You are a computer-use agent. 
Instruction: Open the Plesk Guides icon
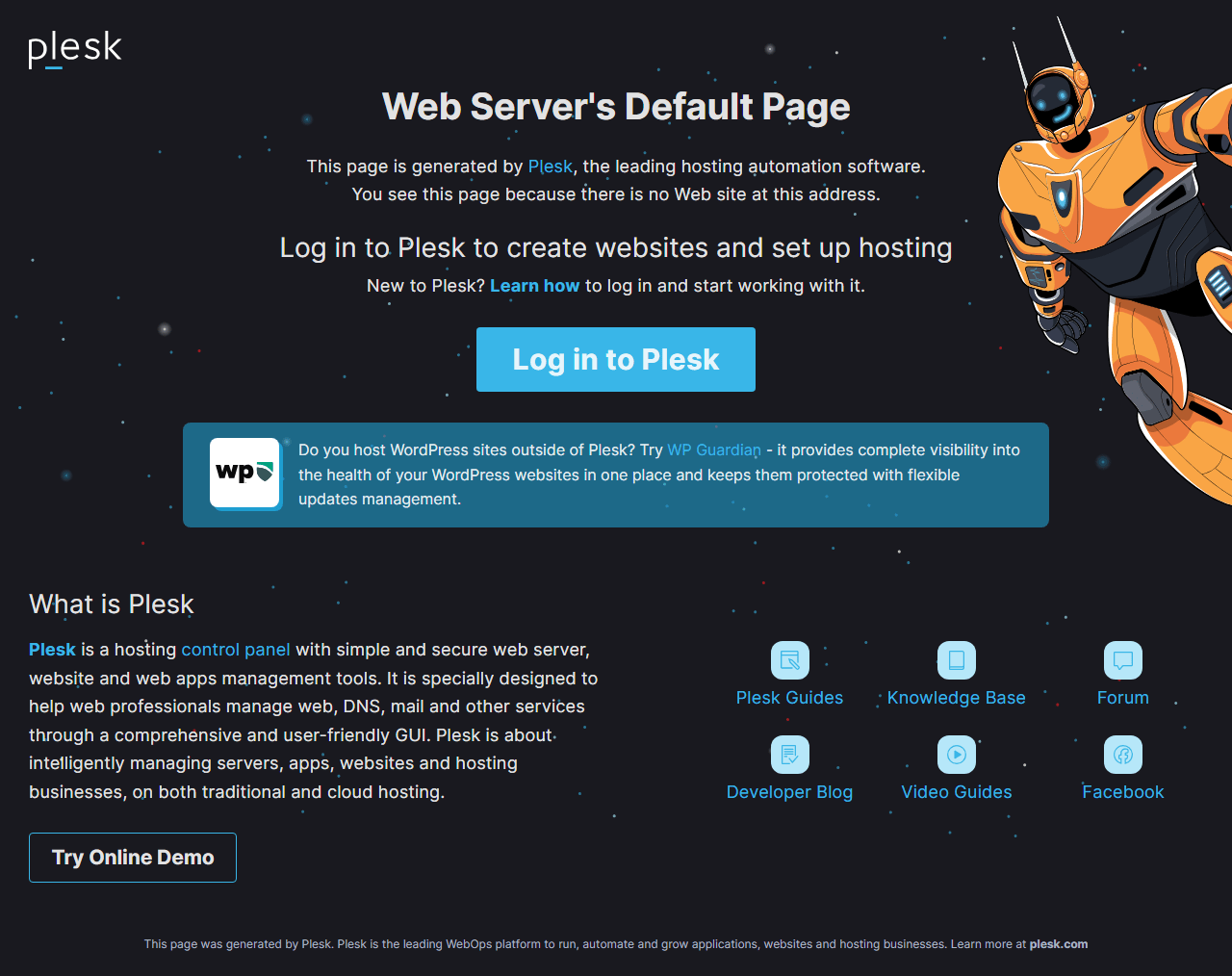pyautogui.click(x=789, y=660)
